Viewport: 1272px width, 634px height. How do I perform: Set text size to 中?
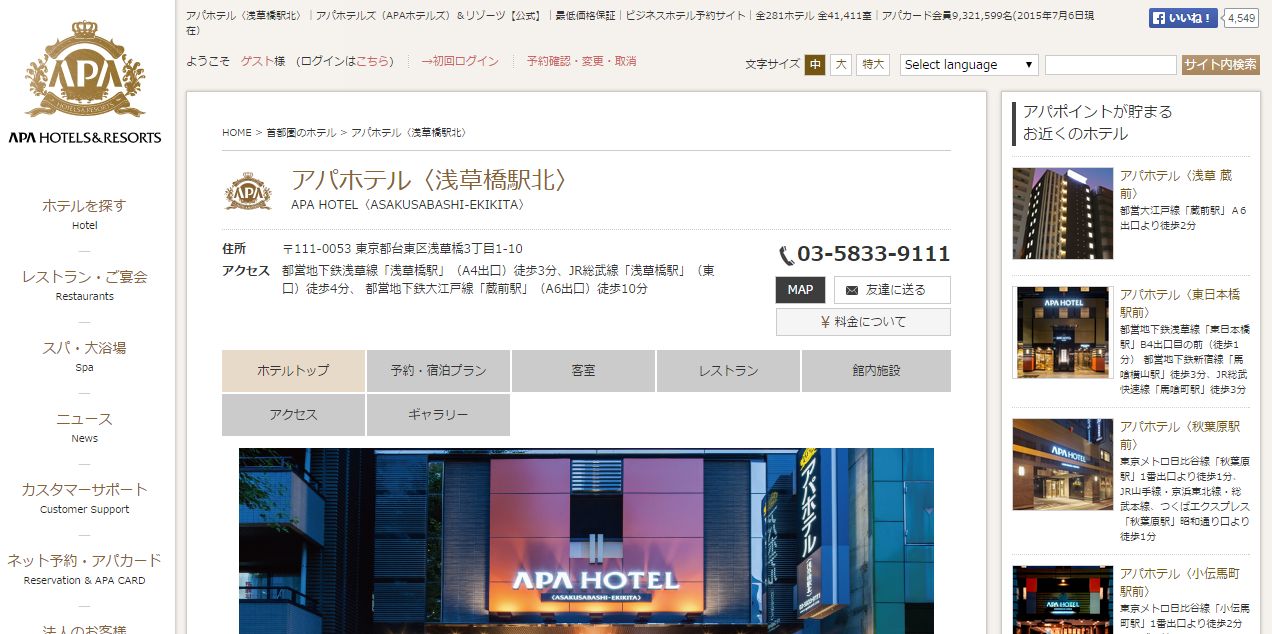click(x=815, y=65)
